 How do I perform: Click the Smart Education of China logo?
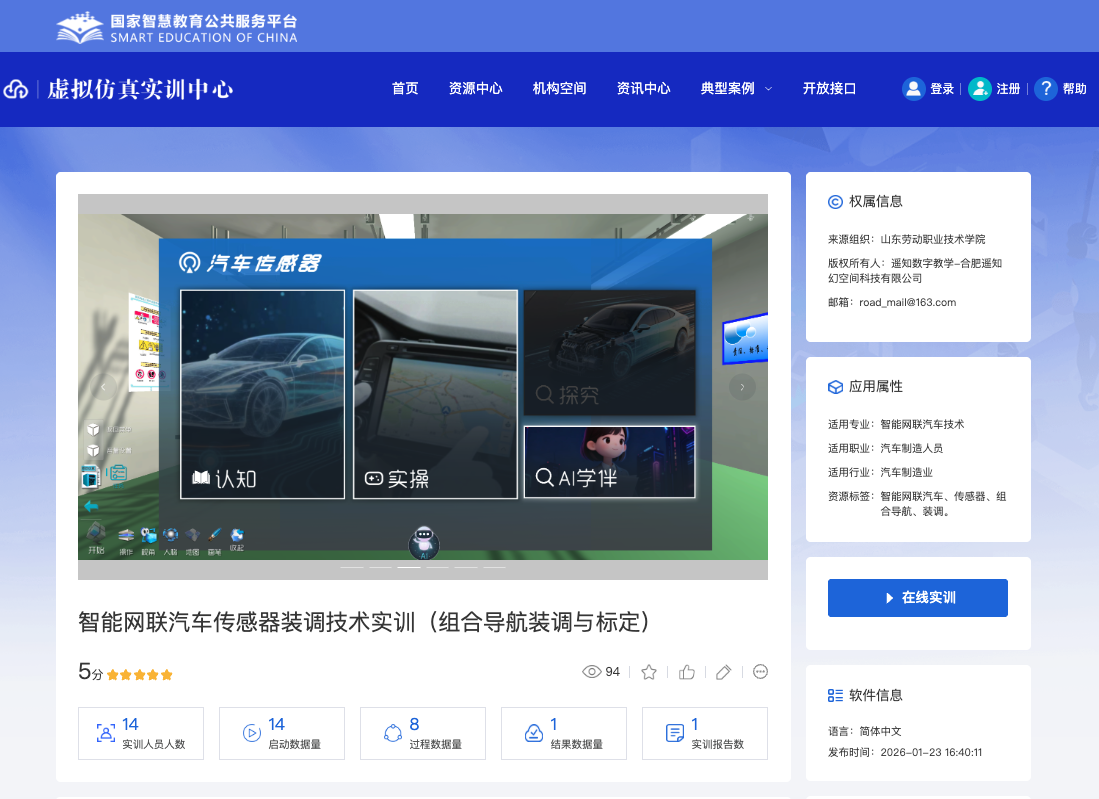click(x=177, y=27)
